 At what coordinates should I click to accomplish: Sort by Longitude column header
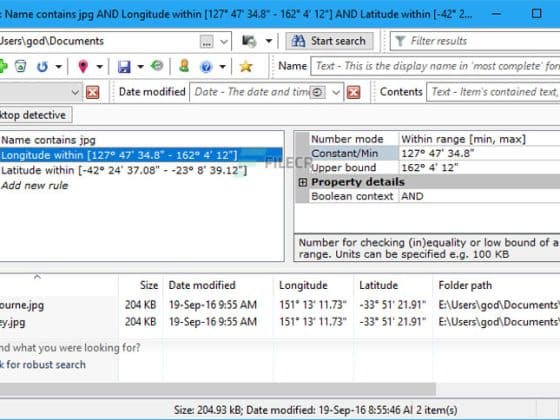[313, 285]
